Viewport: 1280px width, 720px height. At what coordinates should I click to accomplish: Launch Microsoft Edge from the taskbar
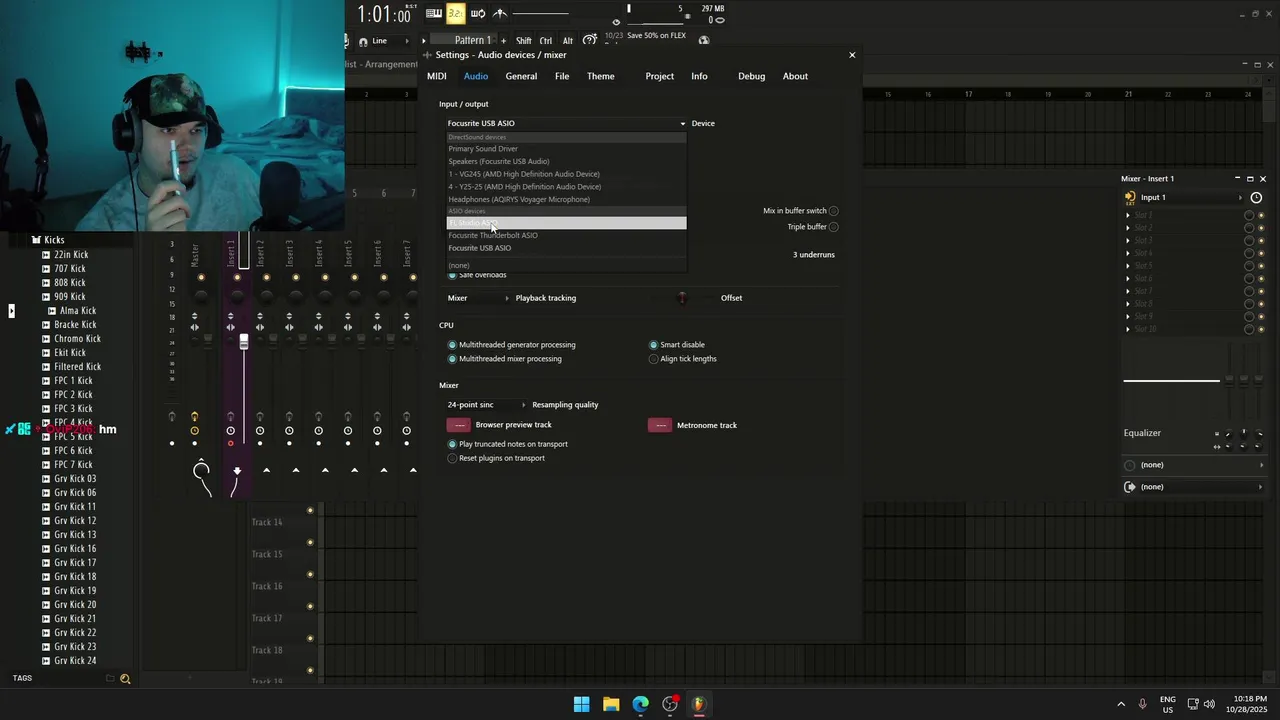(640, 704)
